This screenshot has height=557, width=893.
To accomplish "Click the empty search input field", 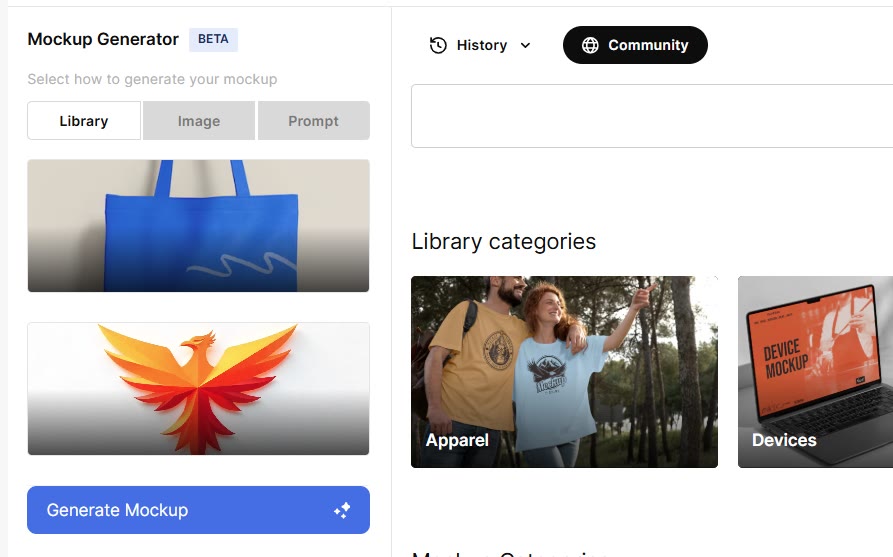I will click(x=650, y=116).
